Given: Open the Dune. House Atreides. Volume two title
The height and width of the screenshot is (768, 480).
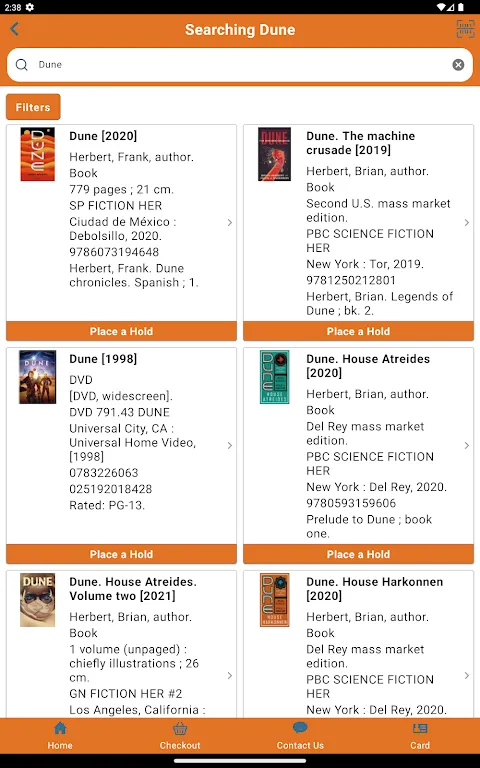Looking at the screenshot, I should pos(133,589).
